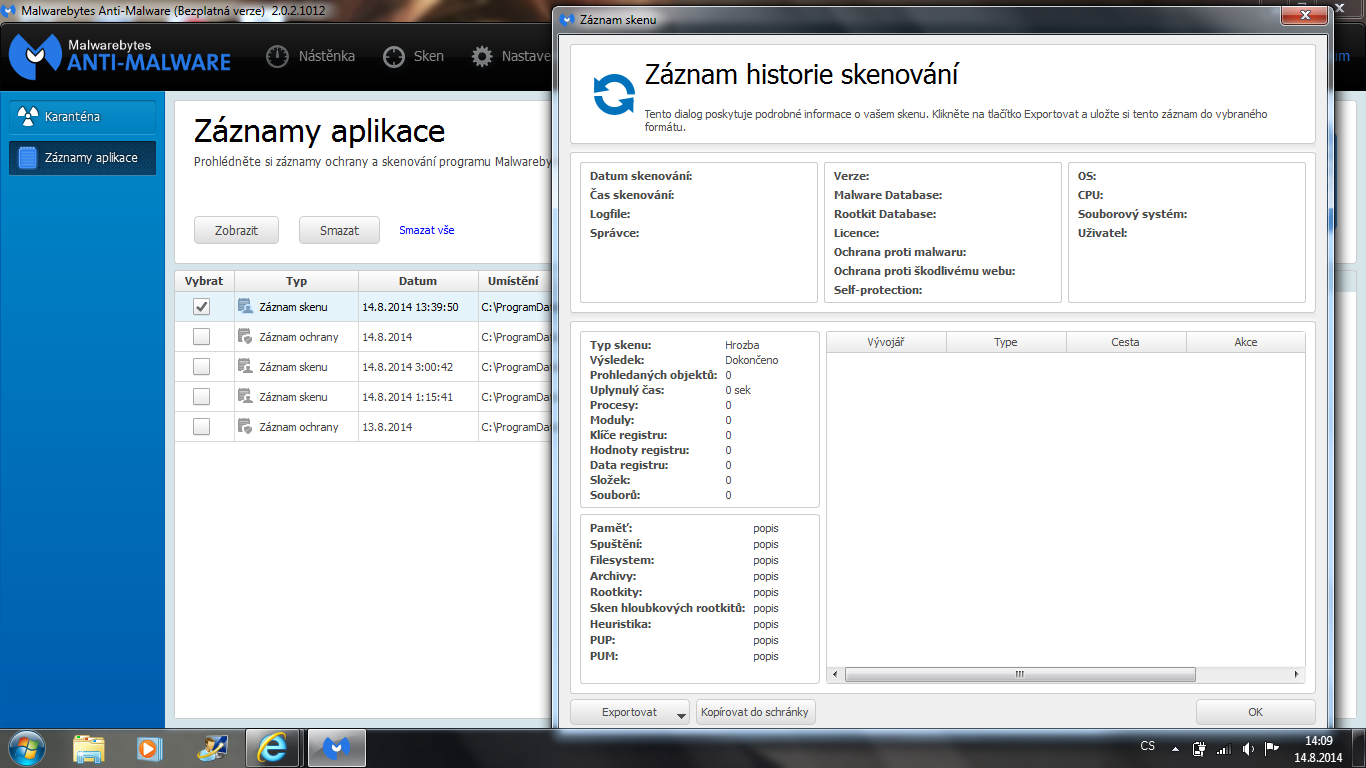Click the network signal tray icon
The height and width of the screenshot is (768, 1366).
tap(1224, 748)
